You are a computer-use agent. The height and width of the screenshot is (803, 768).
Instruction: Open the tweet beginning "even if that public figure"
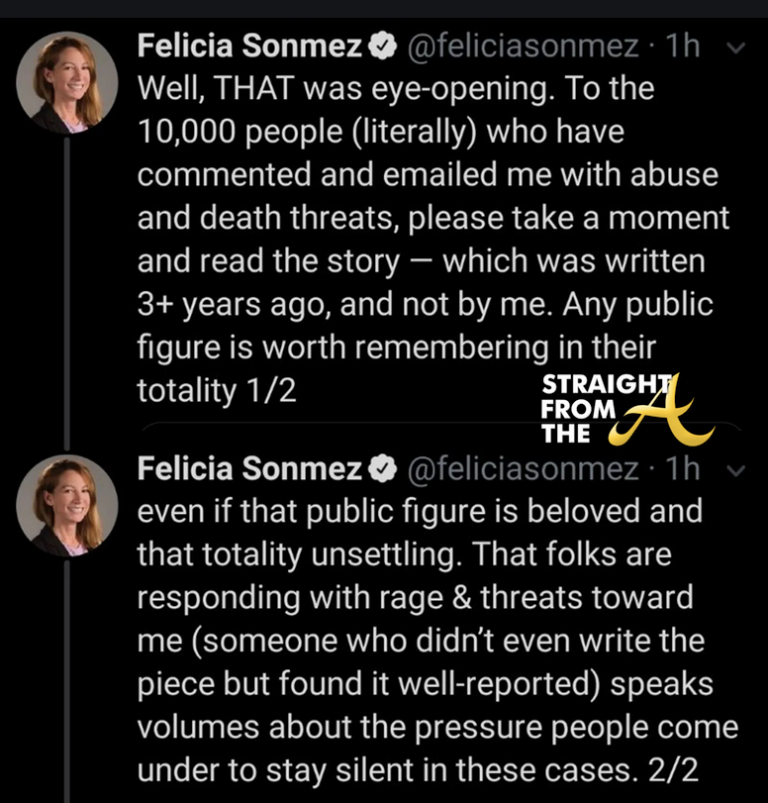430,640
